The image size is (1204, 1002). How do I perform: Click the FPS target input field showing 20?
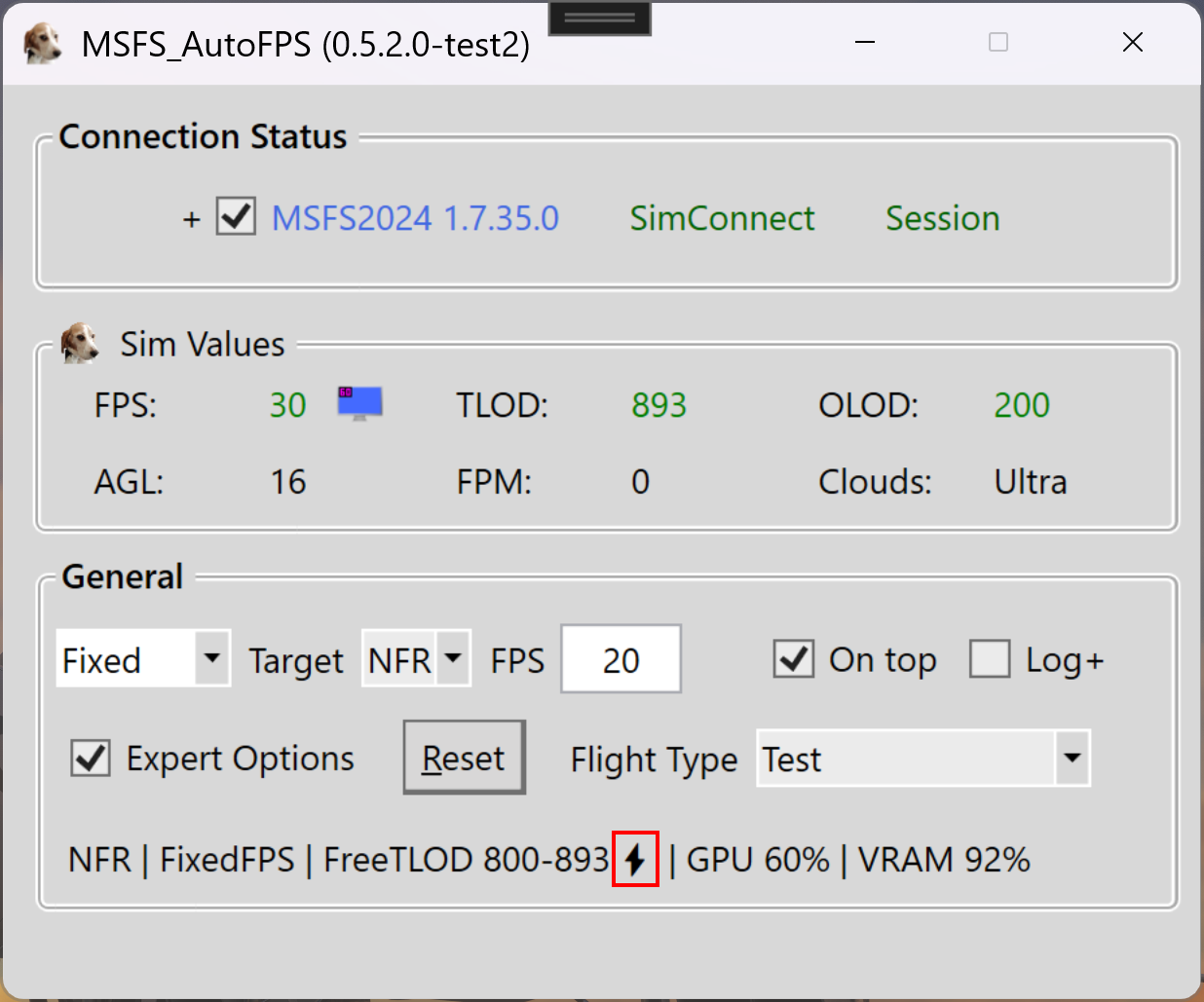pyautogui.click(x=621, y=659)
